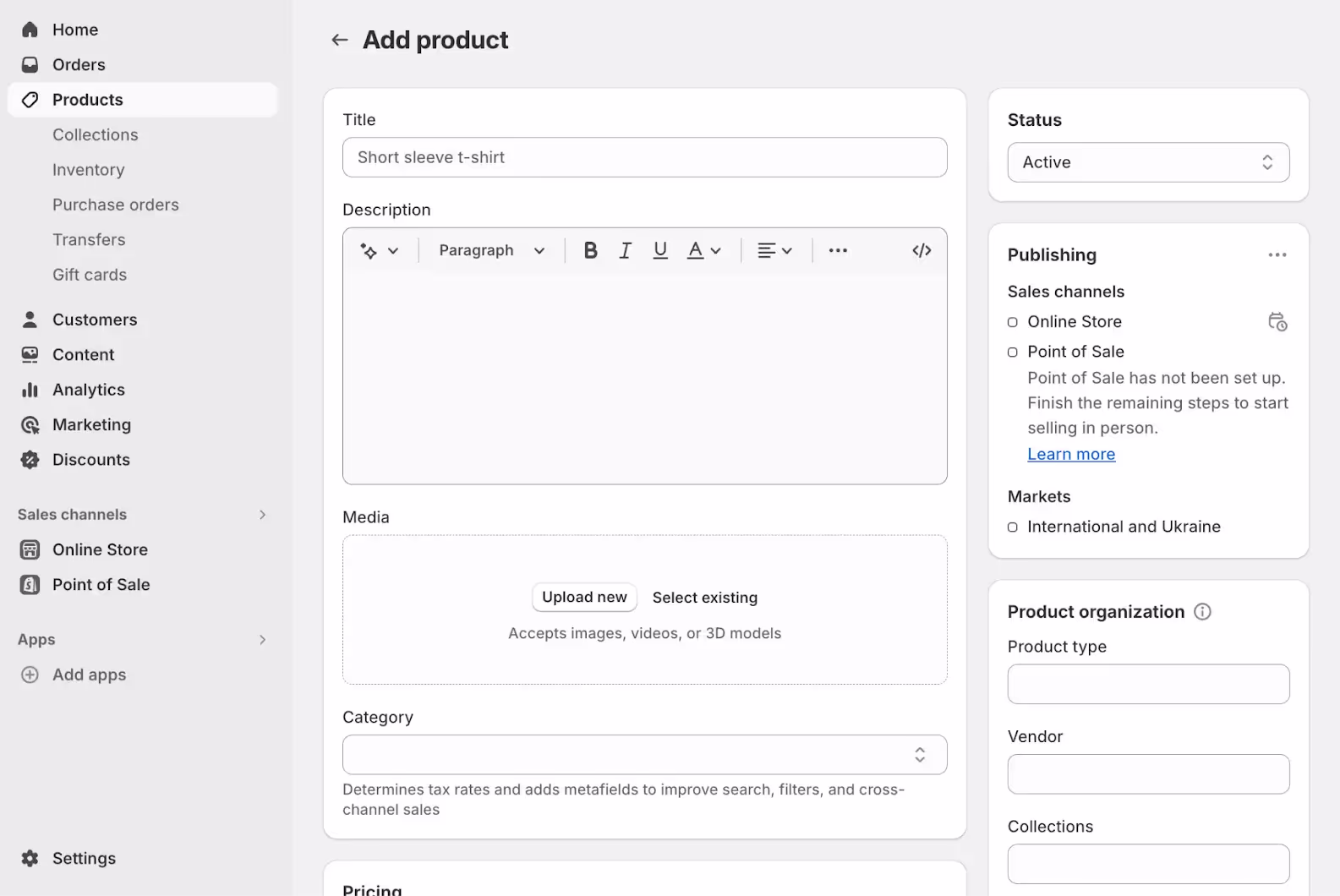This screenshot has width=1340, height=896.
Task: Open Purchase orders in the sidebar
Action: point(116,205)
